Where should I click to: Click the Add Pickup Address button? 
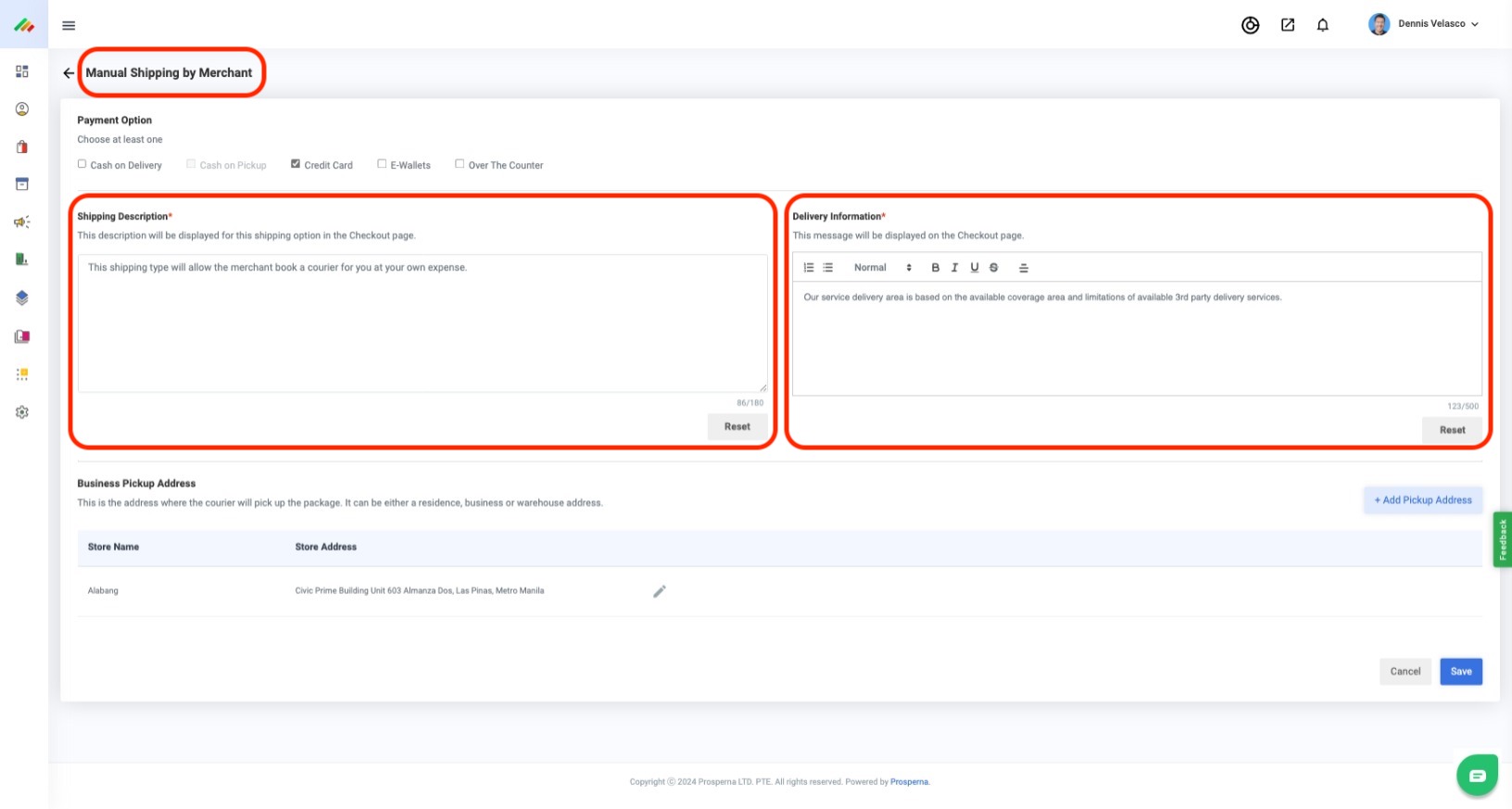click(x=1422, y=500)
